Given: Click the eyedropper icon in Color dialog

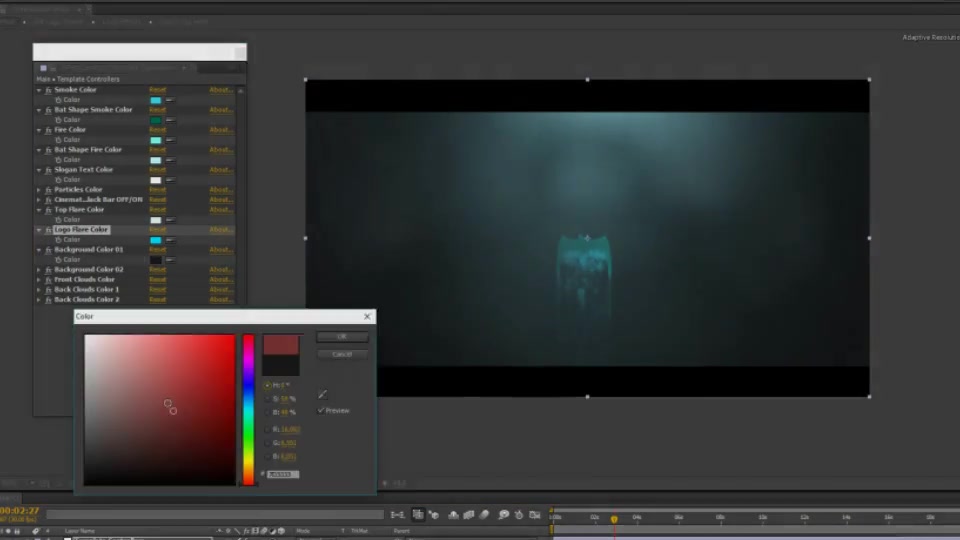Looking at the screenshot, I should tap(323, 394).
